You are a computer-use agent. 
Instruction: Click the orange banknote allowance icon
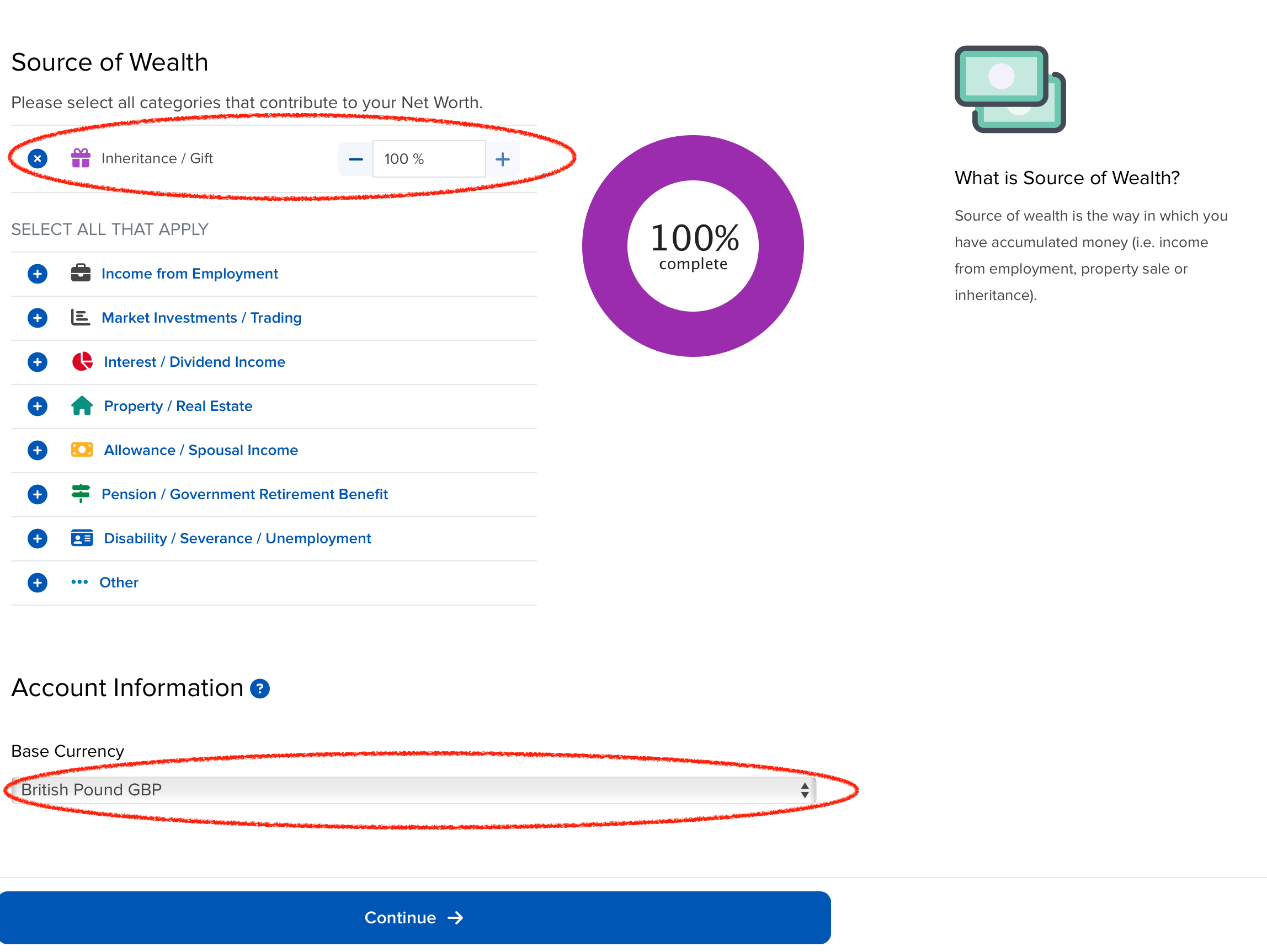(x=82, y=450)
